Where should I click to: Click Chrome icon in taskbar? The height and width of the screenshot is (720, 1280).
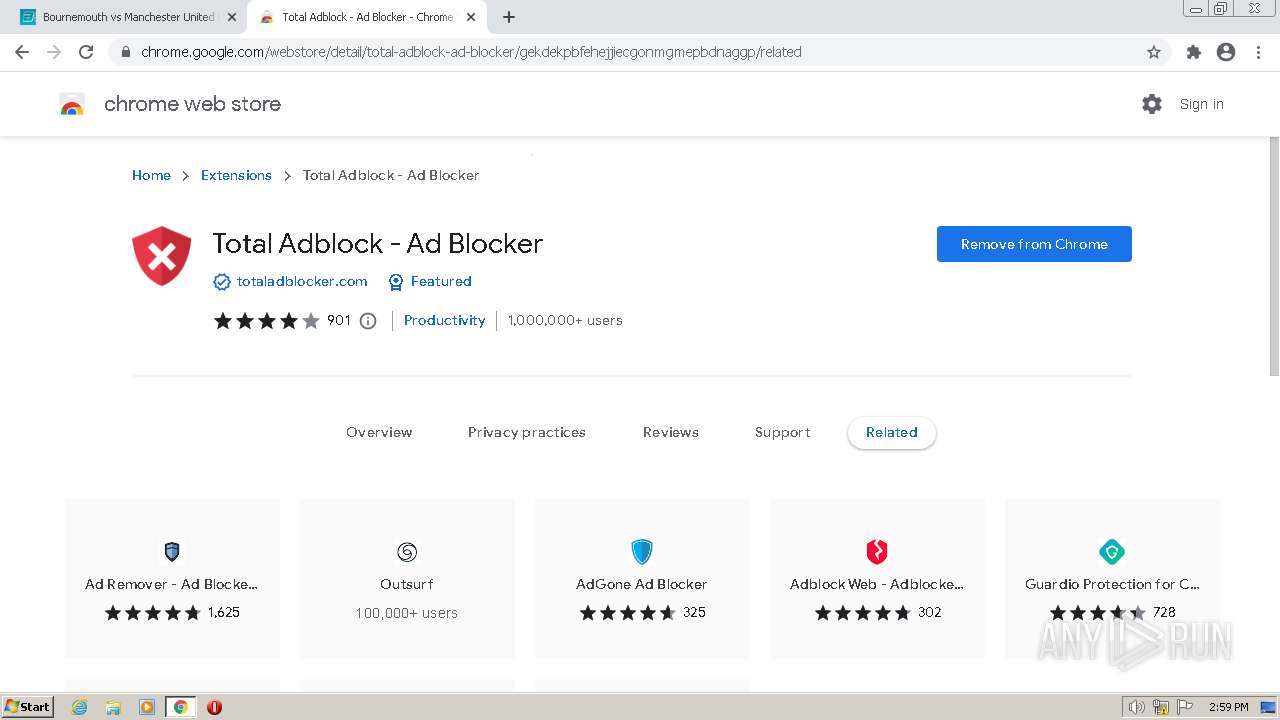(181, 707)
